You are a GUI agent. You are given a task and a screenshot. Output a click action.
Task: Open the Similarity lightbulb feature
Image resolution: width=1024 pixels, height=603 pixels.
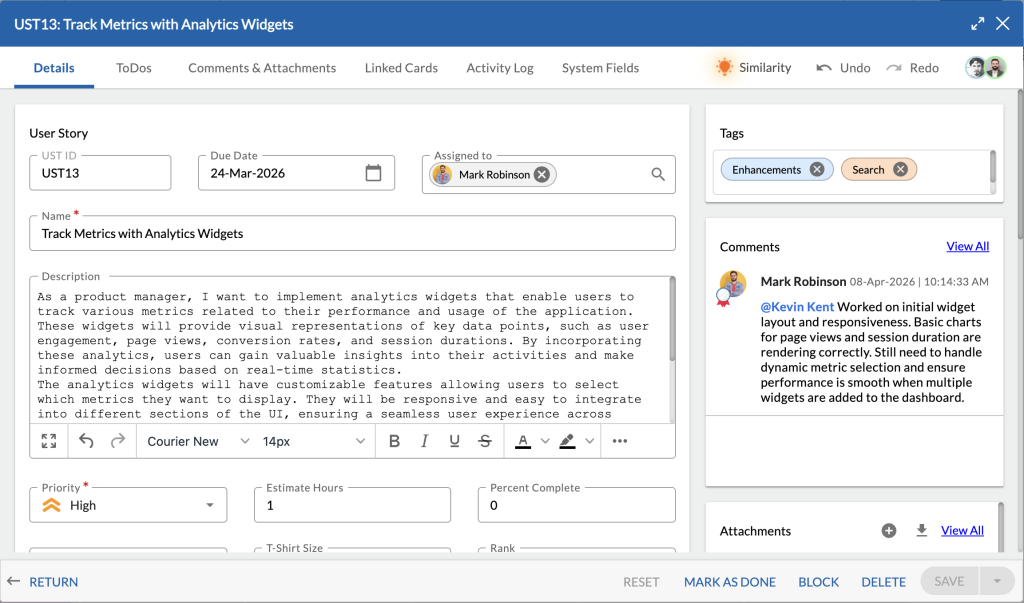pyautogui.click(x=753, y=67)
